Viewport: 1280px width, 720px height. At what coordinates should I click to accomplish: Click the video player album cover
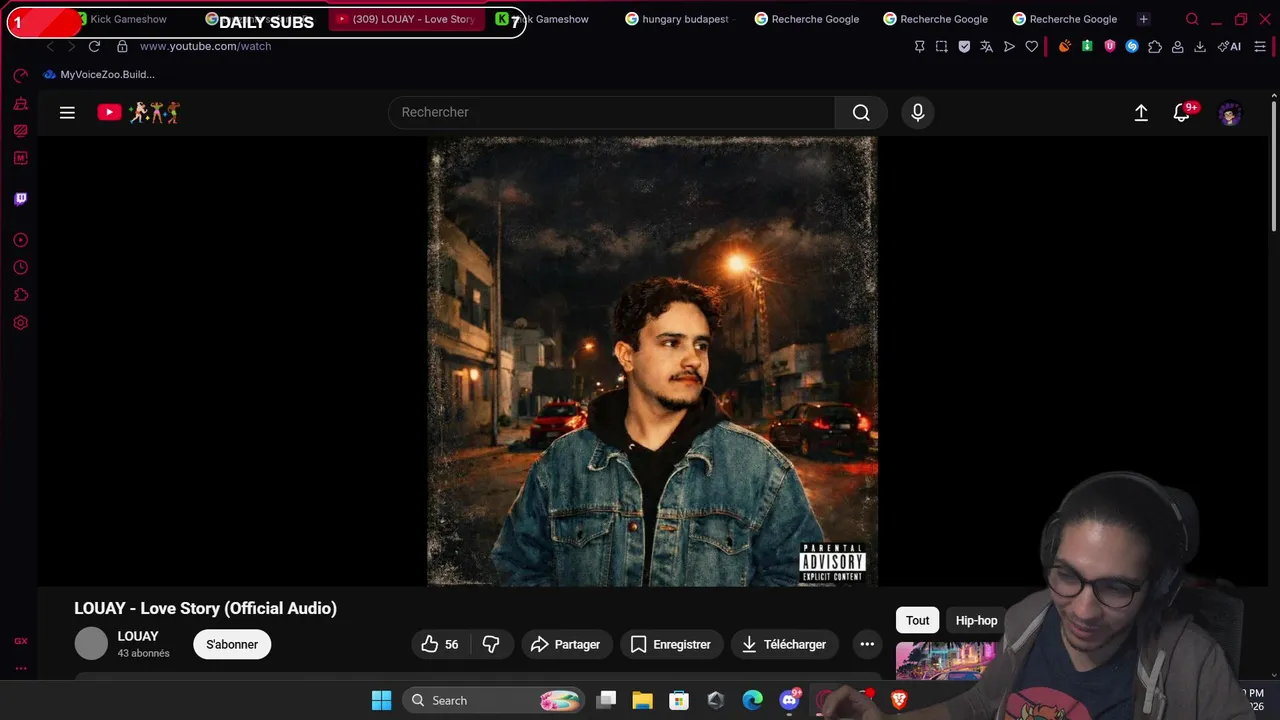(x=653, y=361)
